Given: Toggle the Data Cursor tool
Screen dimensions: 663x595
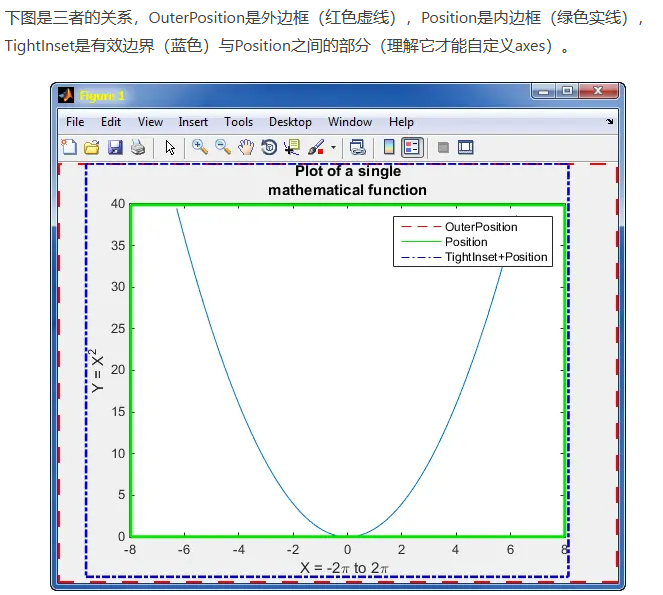Looking at the screenshot, I should click(292, 147).
